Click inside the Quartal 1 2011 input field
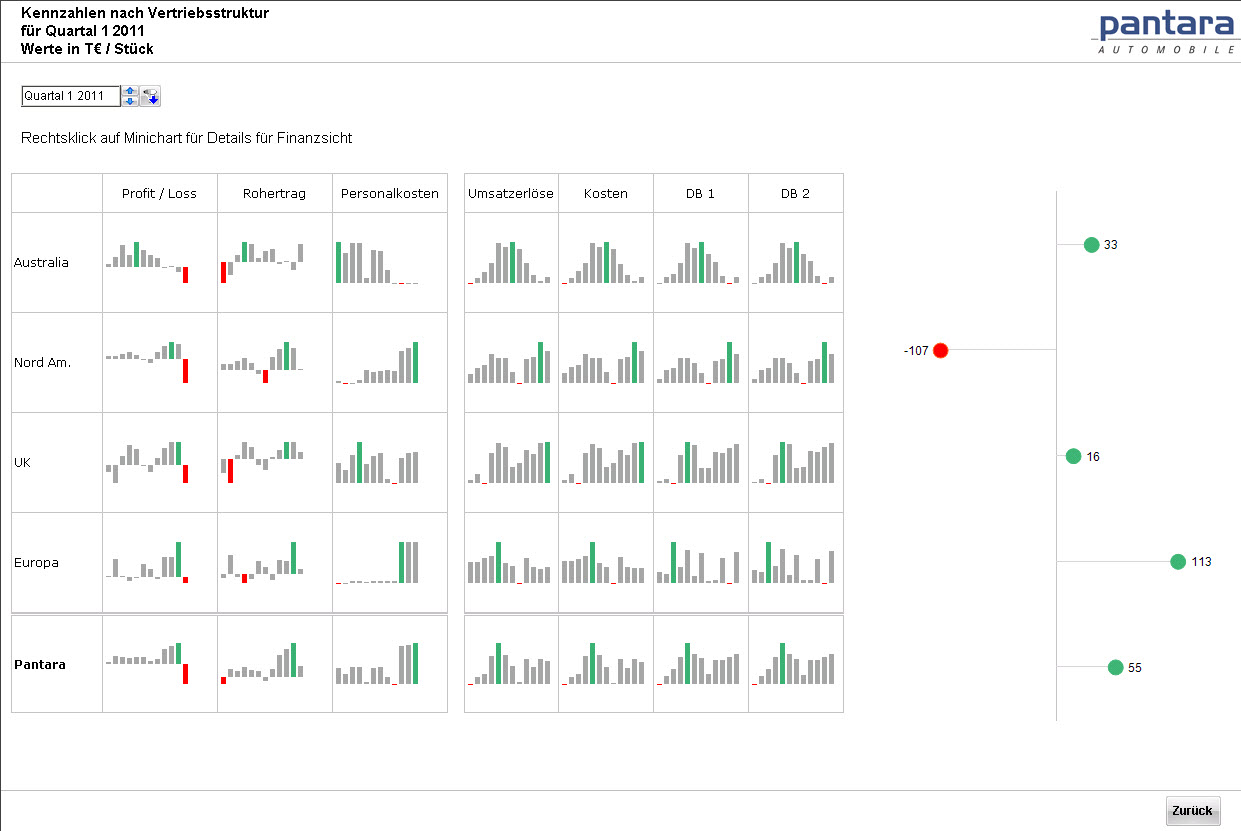The image size is (1241, 831). point(70,95)
